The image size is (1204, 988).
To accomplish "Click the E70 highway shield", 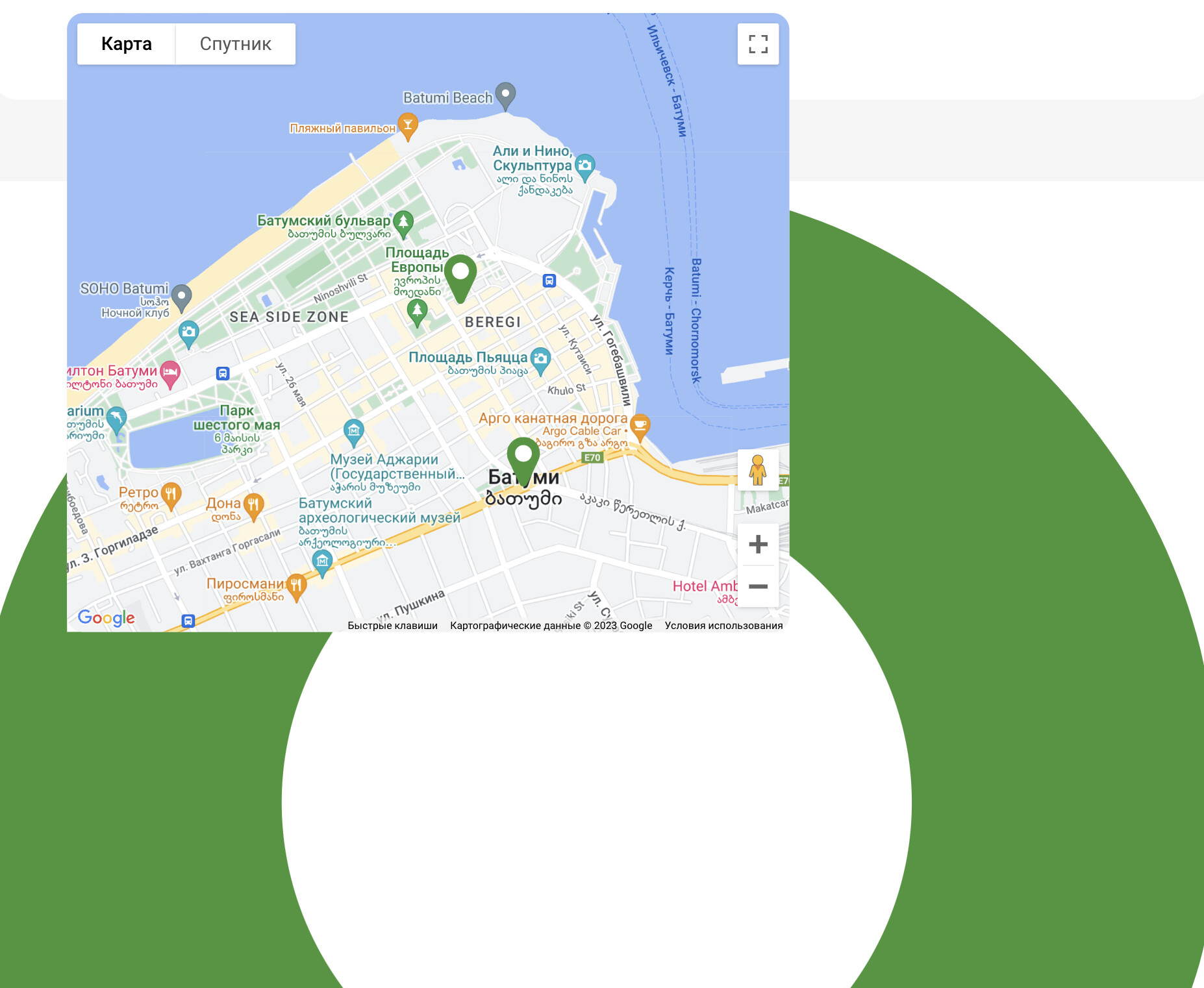I will [x=592, y=458].
